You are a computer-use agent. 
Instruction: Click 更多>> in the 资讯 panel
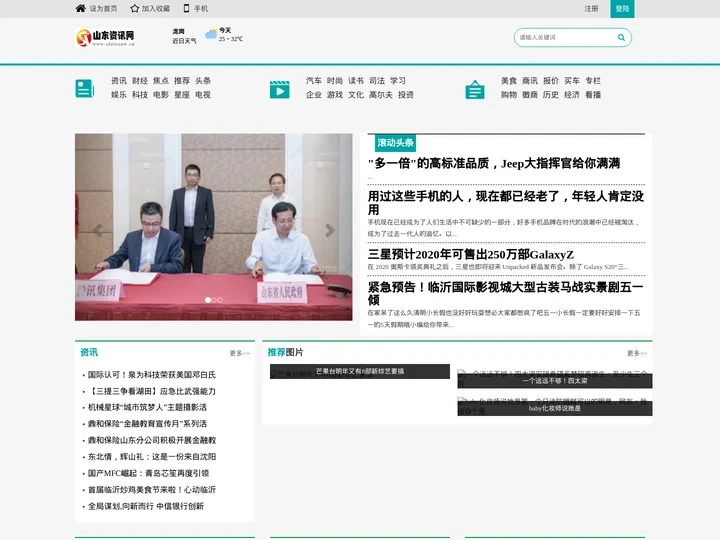tap(240, 353)
